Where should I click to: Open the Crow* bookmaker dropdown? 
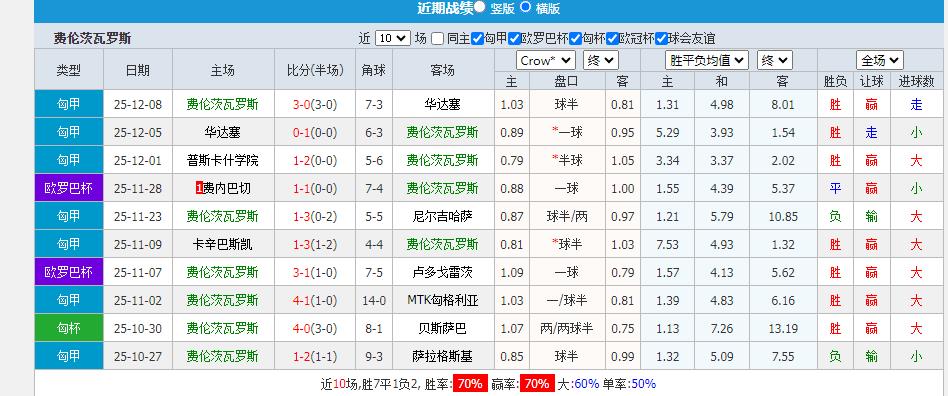[x=546, y=60]
